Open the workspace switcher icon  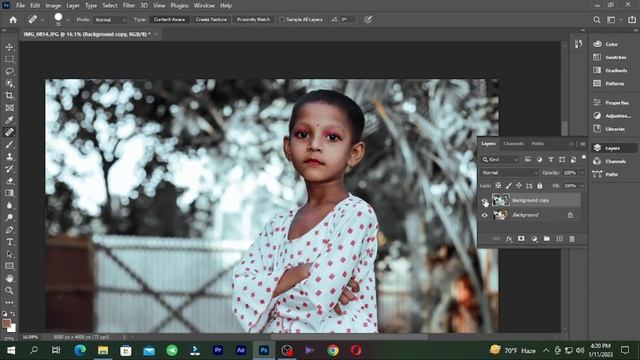(x=611, y=20)
